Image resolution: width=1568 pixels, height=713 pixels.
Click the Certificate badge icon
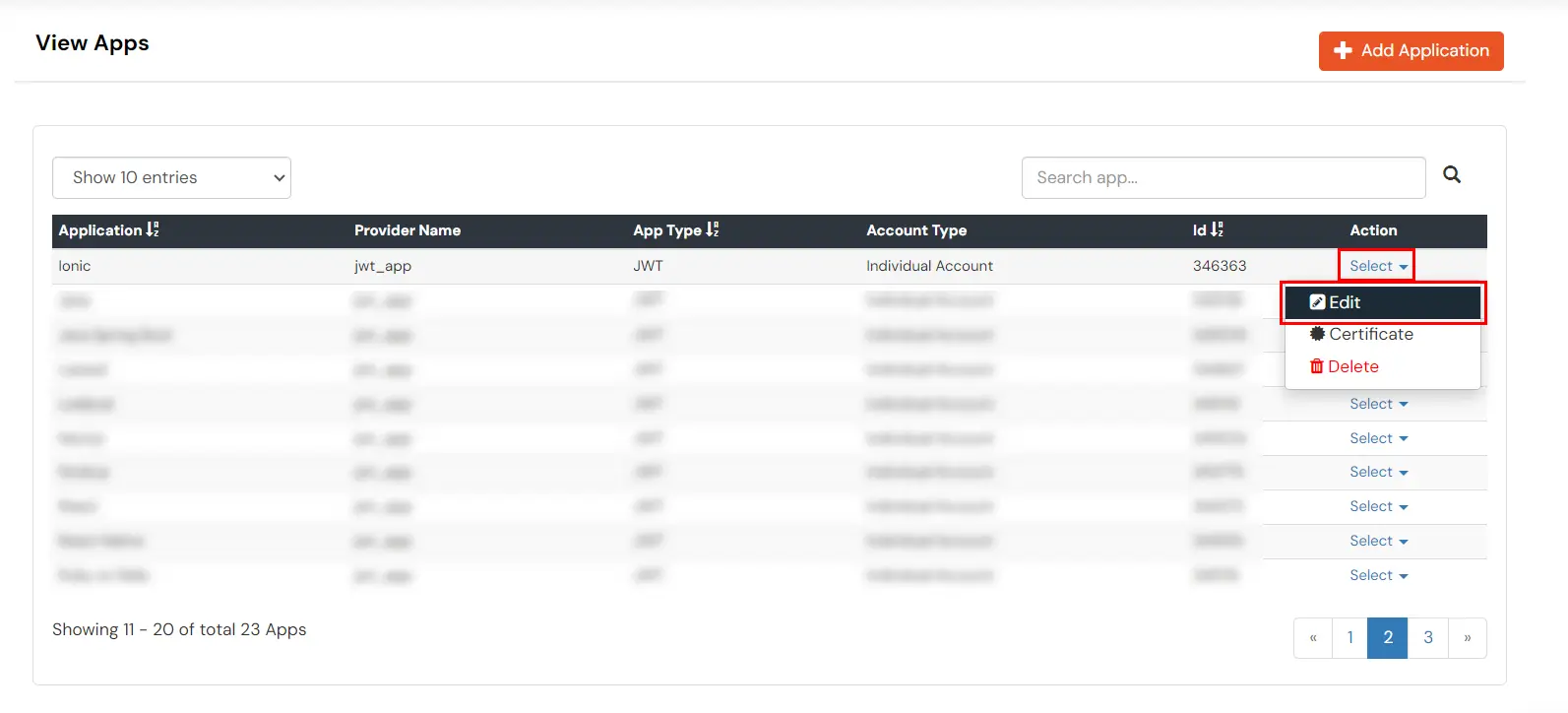[x=1317, y=334]
